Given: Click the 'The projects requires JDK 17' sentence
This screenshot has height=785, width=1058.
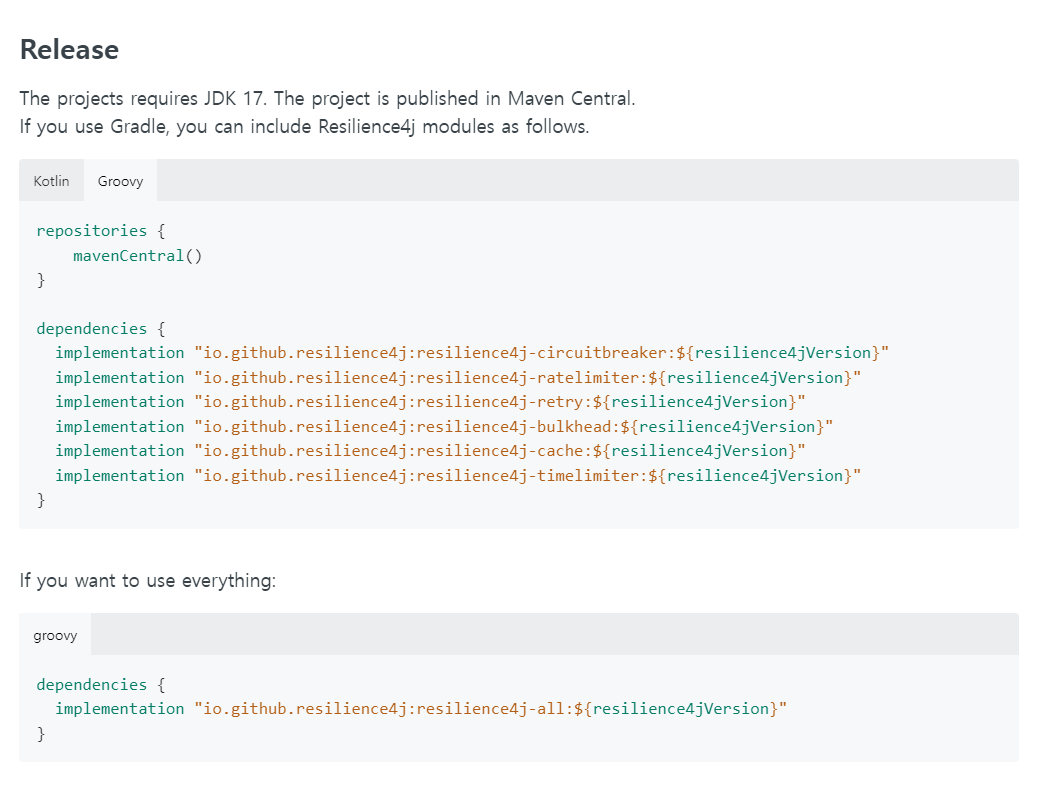Looking at the screenshot, I should coord(143,99).
